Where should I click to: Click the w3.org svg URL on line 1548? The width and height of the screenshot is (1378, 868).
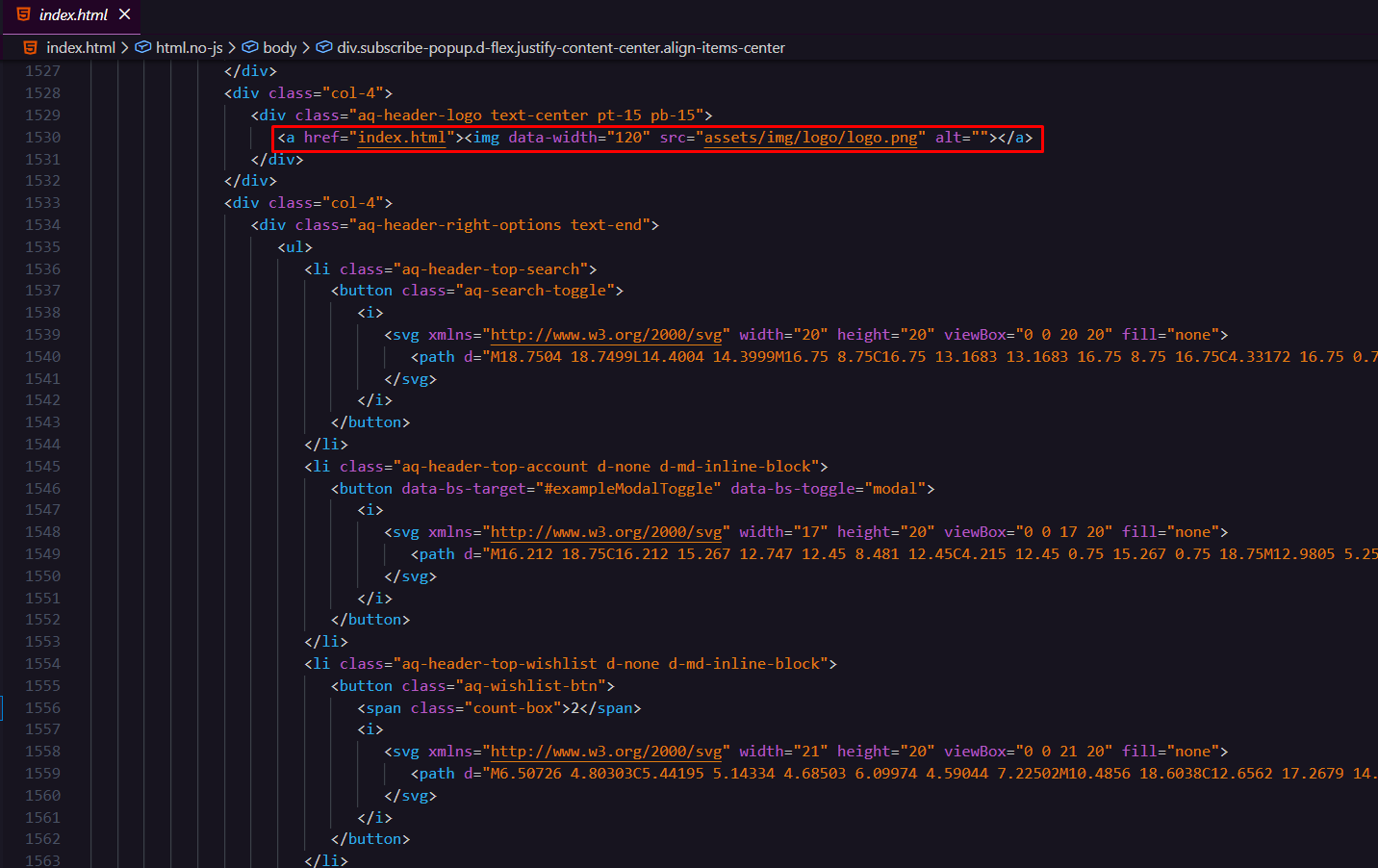(x=606, y=532)
